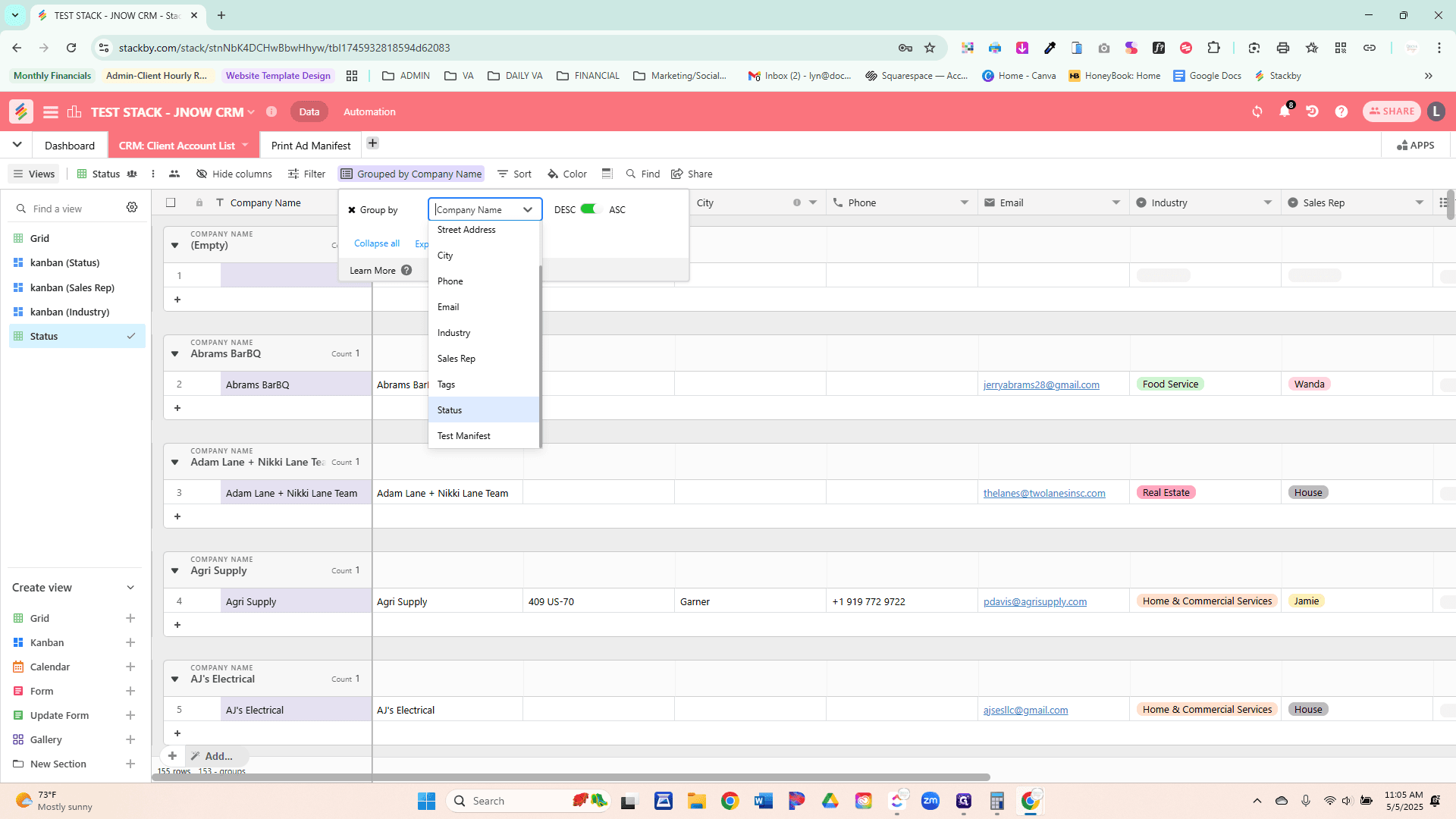Viewport: 1456px width, 819px height.
Task: Open the Company Name group-by dropdown
Action: [x=485, y=209]
